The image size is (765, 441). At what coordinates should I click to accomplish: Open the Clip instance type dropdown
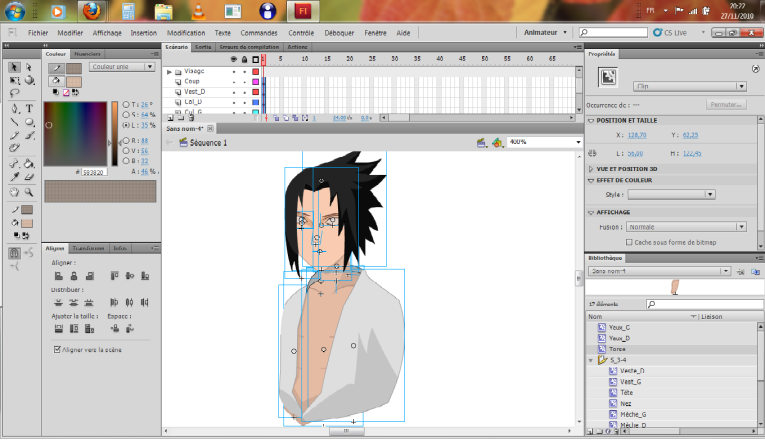[689, 86]
